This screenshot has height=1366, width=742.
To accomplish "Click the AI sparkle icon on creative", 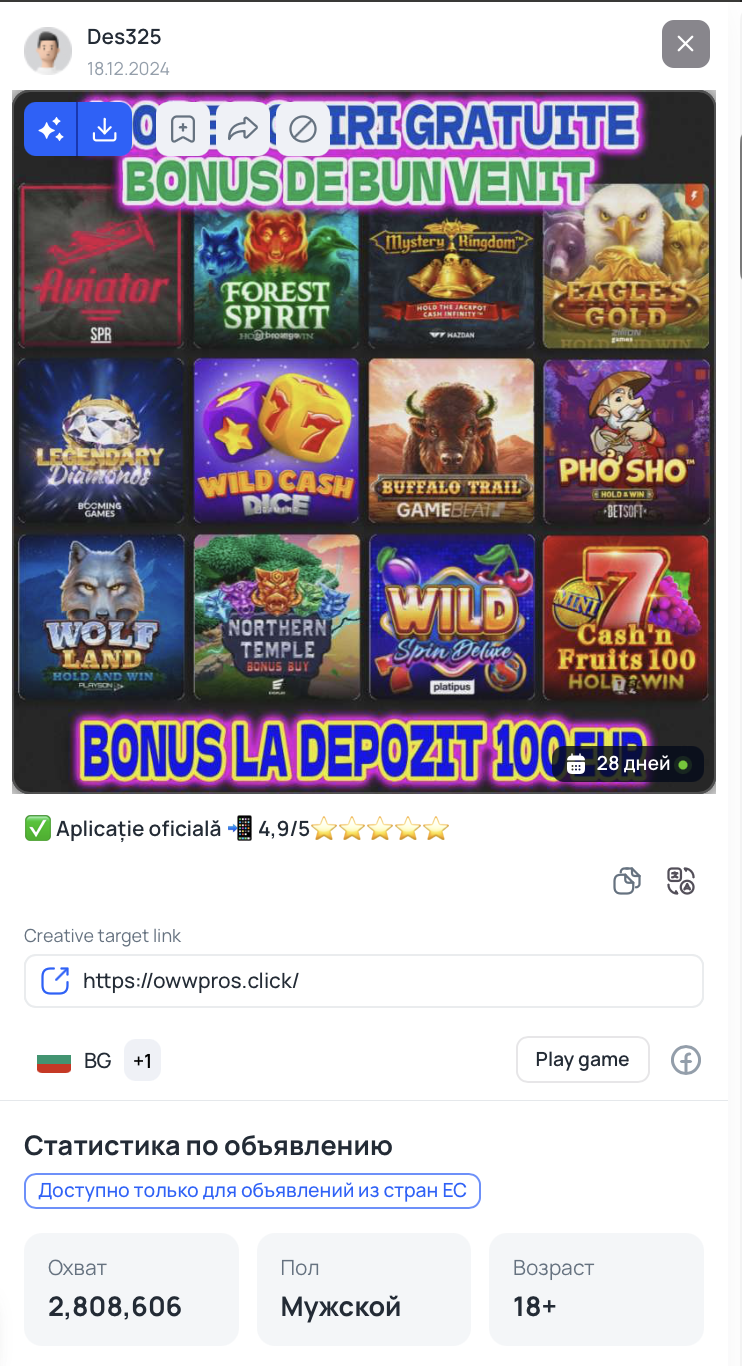I will [x=51, y=129].
